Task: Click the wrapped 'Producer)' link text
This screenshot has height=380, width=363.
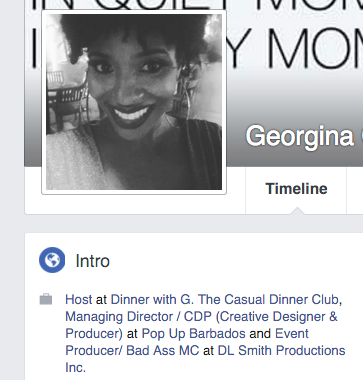Action: pyautogui.click(x=94, y=333)
